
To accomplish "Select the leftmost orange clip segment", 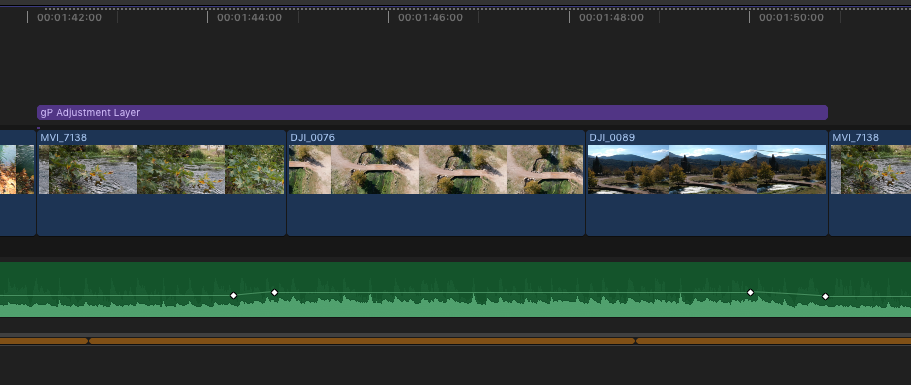I will point(44,341).
